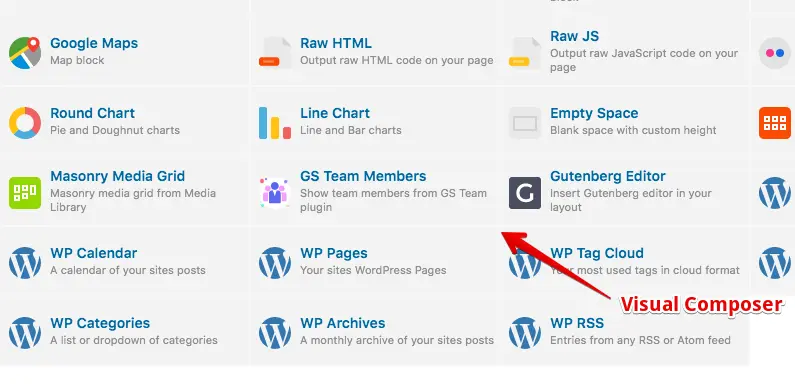Click the orange grid icon at right edge
Viewport: 795px width, 384px height.
(775, 123)
